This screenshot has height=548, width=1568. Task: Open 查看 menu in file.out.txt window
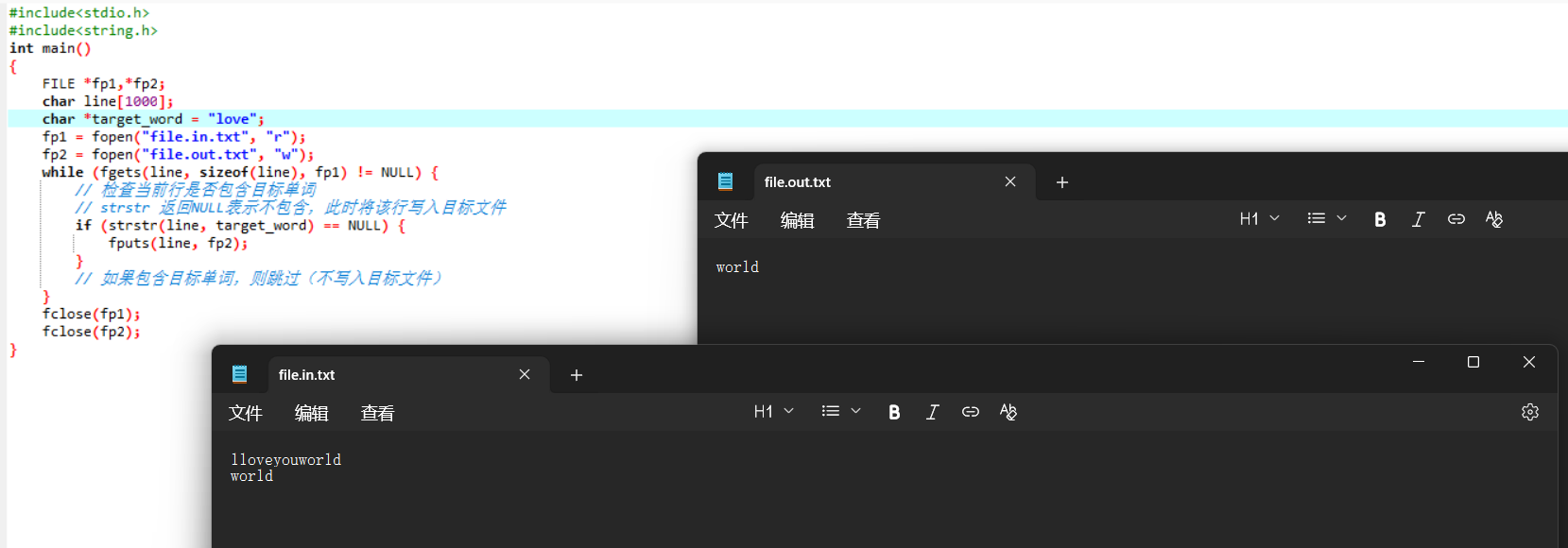(x=864, y=220)
